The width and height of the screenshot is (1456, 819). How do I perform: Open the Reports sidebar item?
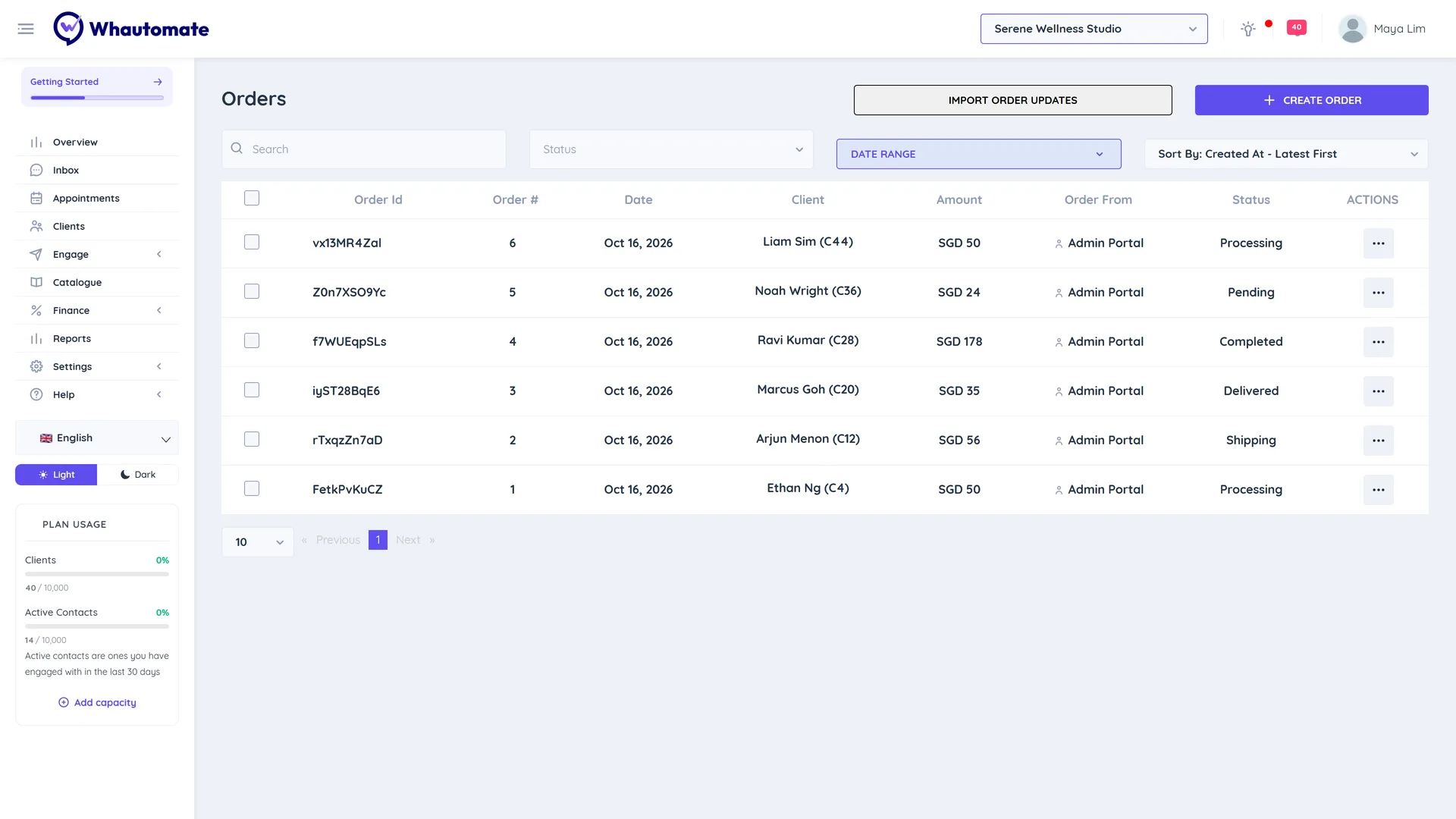coord(97,339)
